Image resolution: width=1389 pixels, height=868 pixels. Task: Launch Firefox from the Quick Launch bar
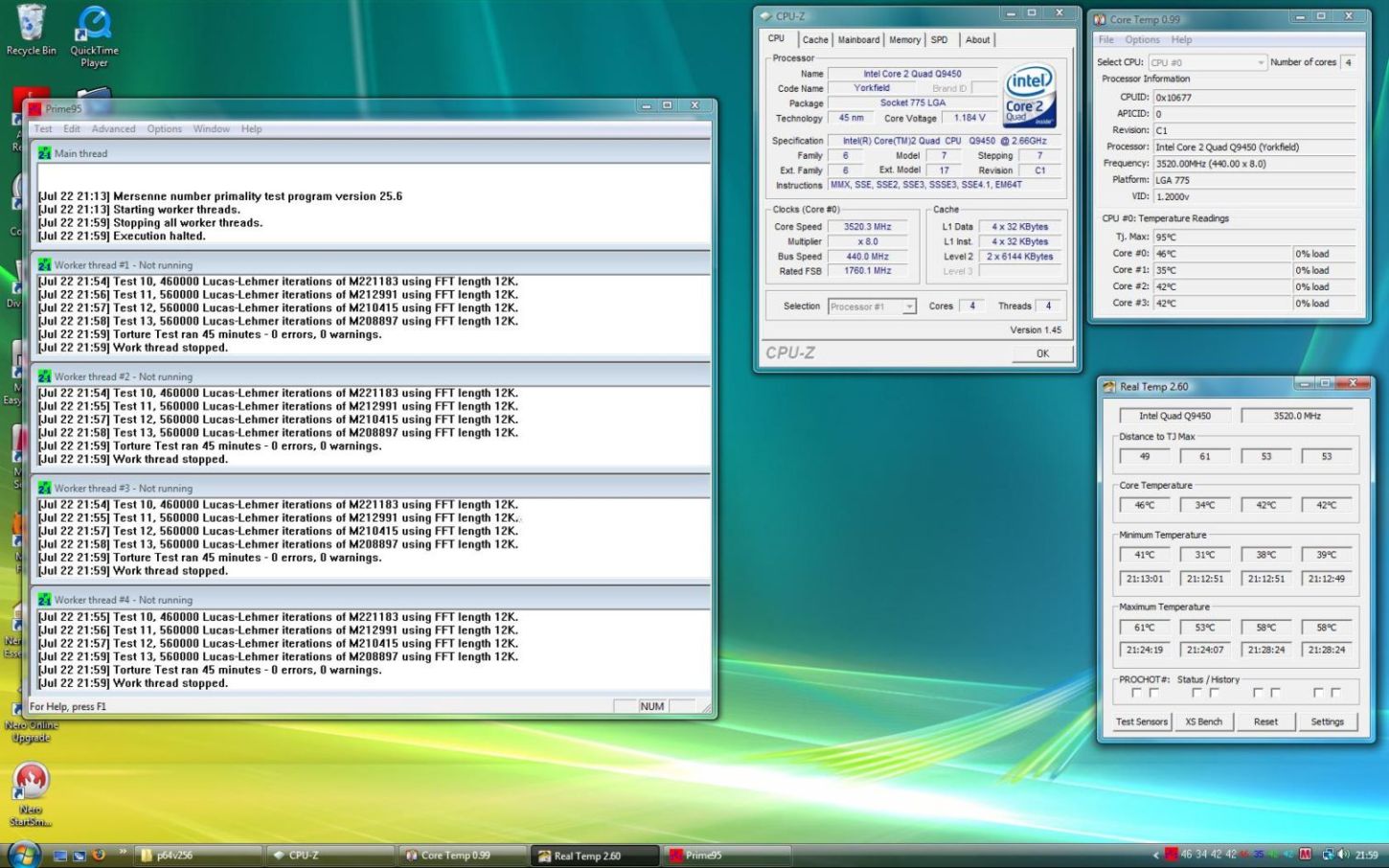click(98, 855)
